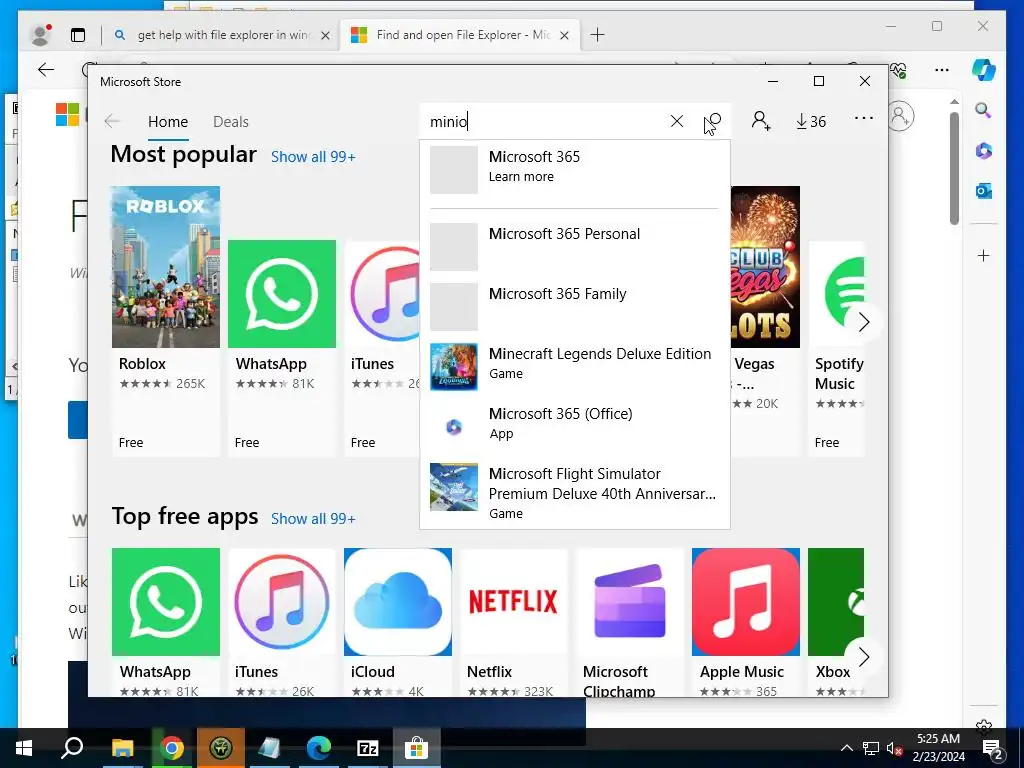The height and width of the screenshot is (768, 1024).
Task: Open the Apple Music app tile
Action: [746, 622]
